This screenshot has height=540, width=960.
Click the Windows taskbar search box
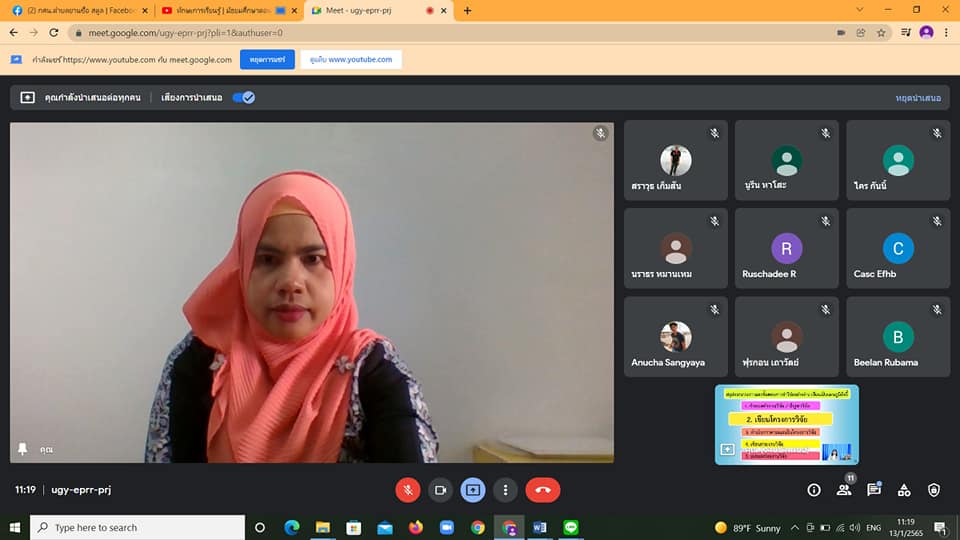138,527
